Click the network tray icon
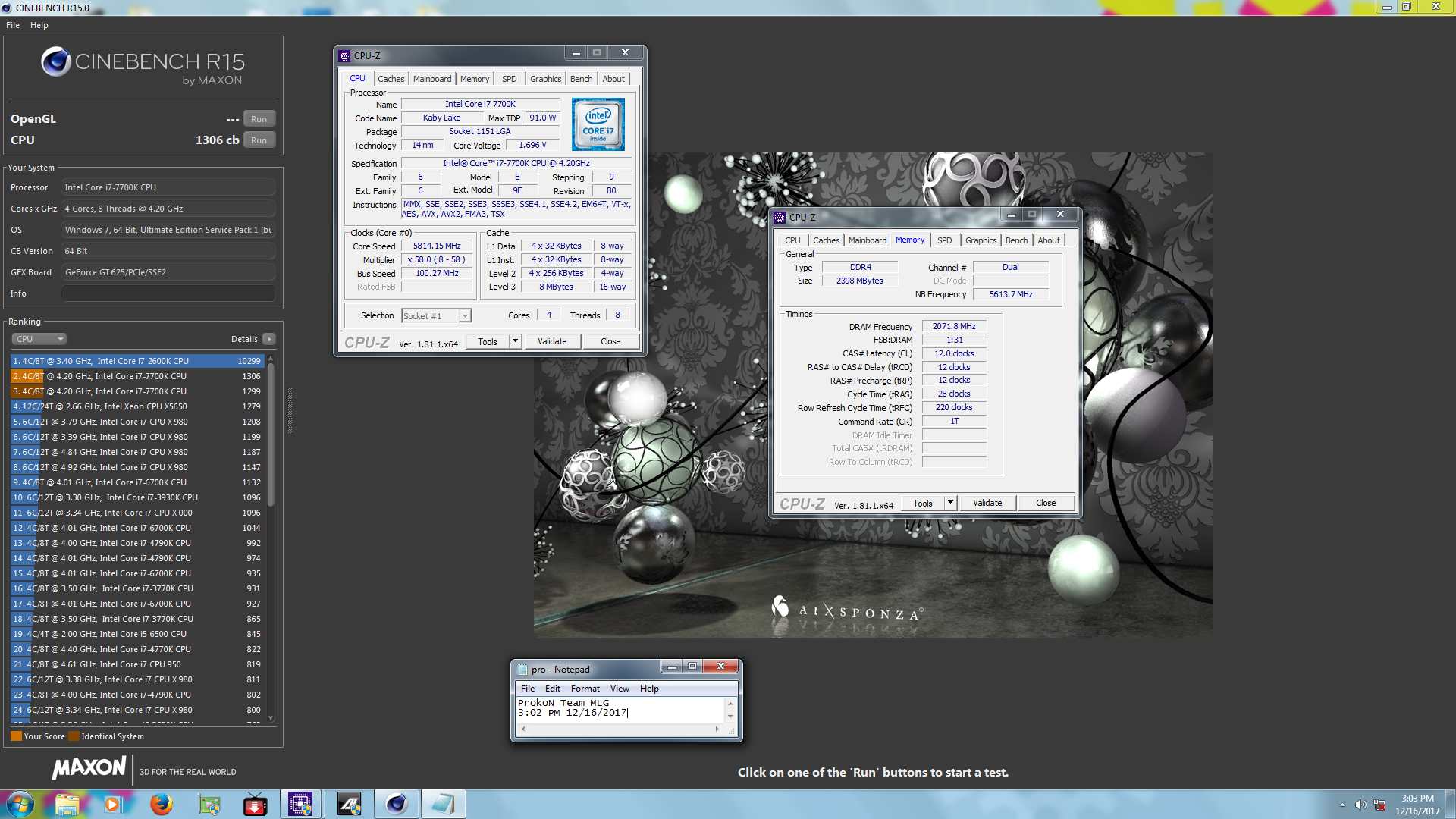1456x819 pixels. tap(1379, 805)
